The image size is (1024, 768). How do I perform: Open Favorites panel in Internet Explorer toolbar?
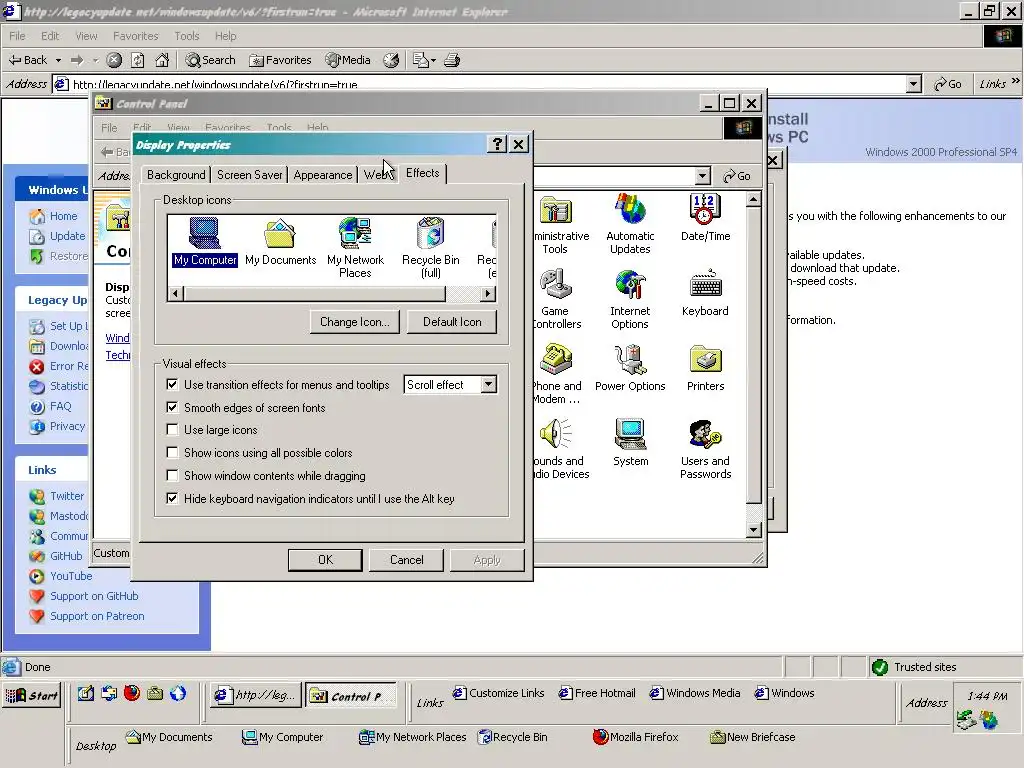pyautogui.click(x=281, y=60)
